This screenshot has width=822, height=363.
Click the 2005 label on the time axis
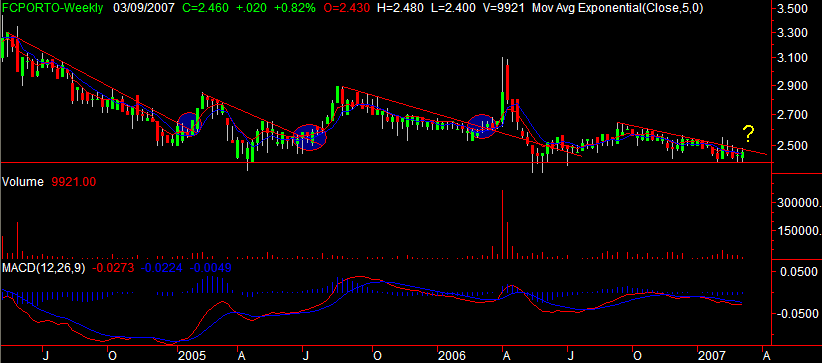coord(191,356)
